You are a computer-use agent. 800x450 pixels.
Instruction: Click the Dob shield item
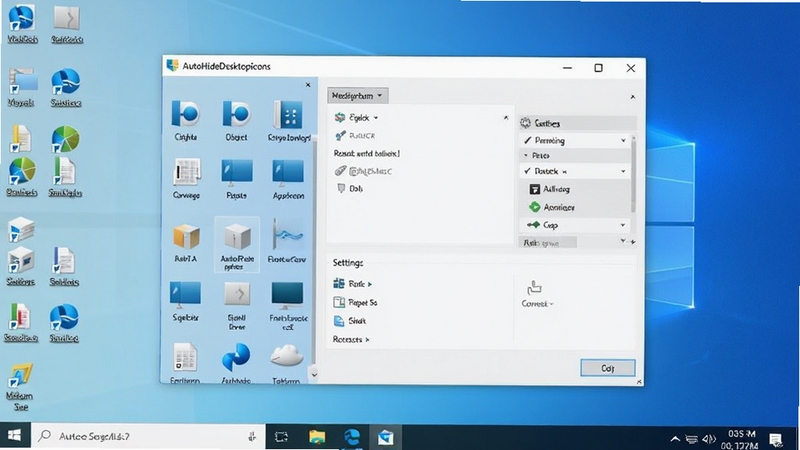349,189
